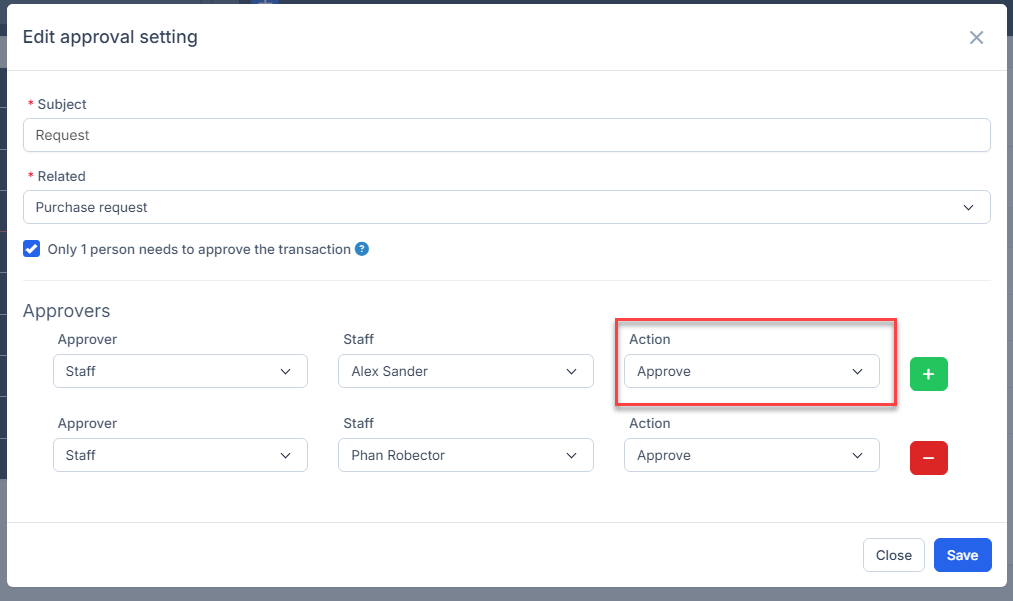Add an approver with the green plus button

(928, 373)
